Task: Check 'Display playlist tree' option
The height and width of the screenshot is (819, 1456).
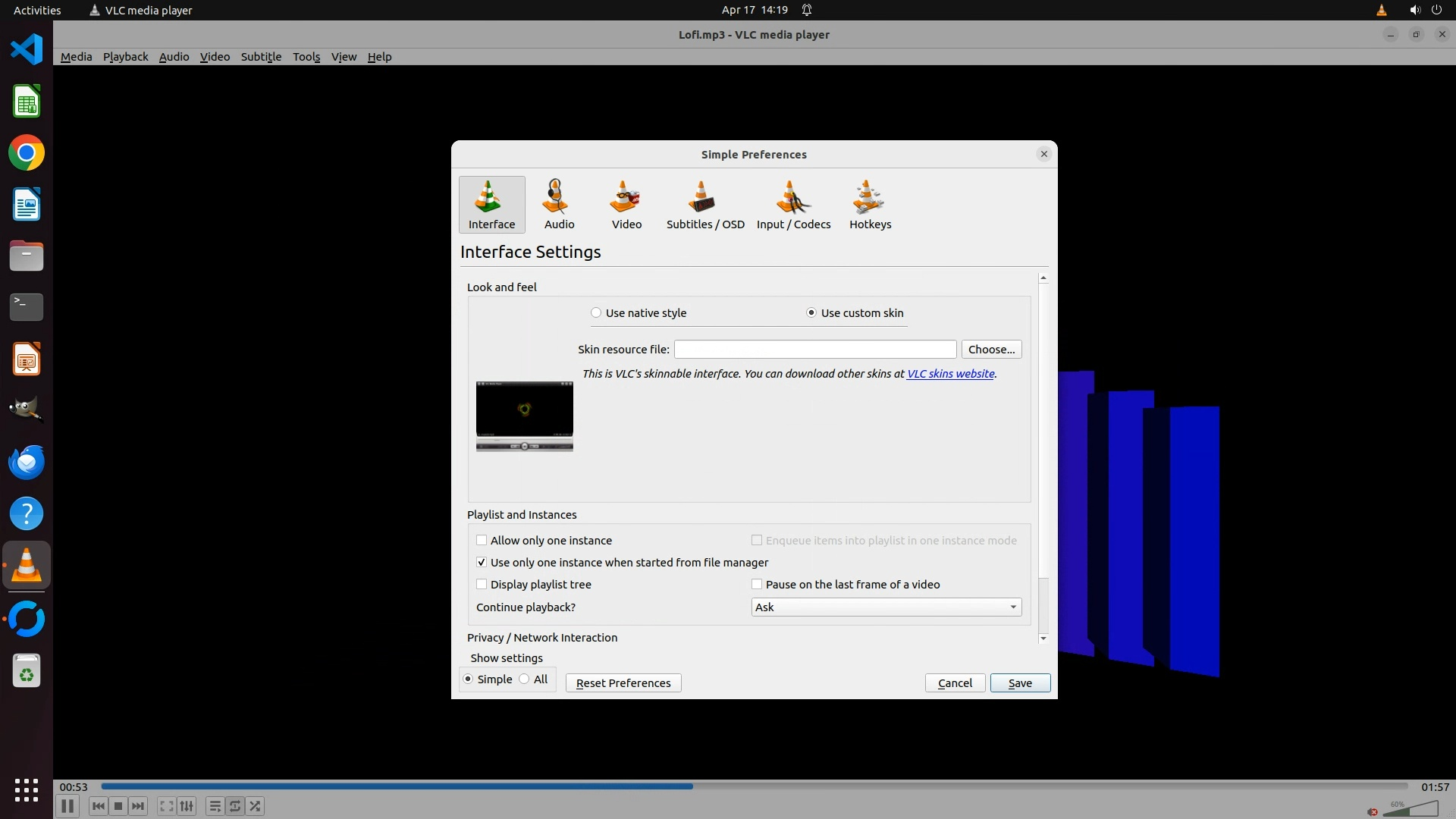Action: pyautogui.click(x=482, y=585)
